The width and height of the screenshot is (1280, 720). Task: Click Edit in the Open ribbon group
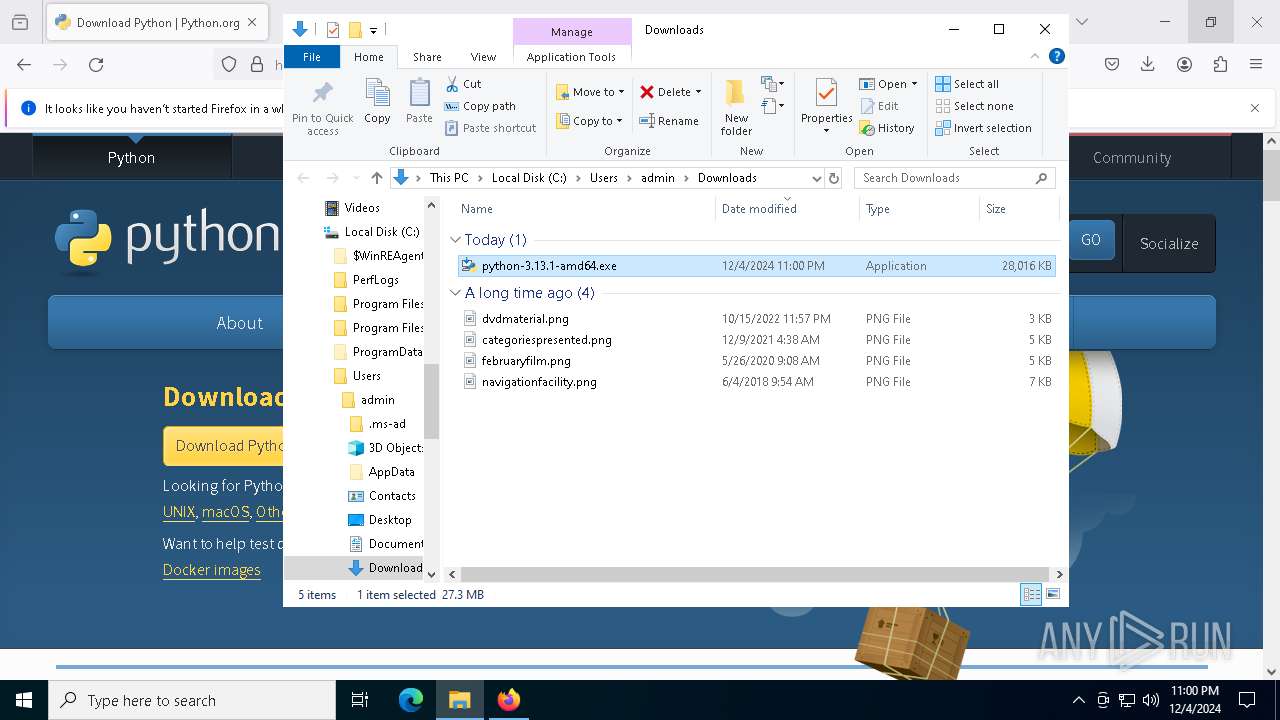(879, 106)
